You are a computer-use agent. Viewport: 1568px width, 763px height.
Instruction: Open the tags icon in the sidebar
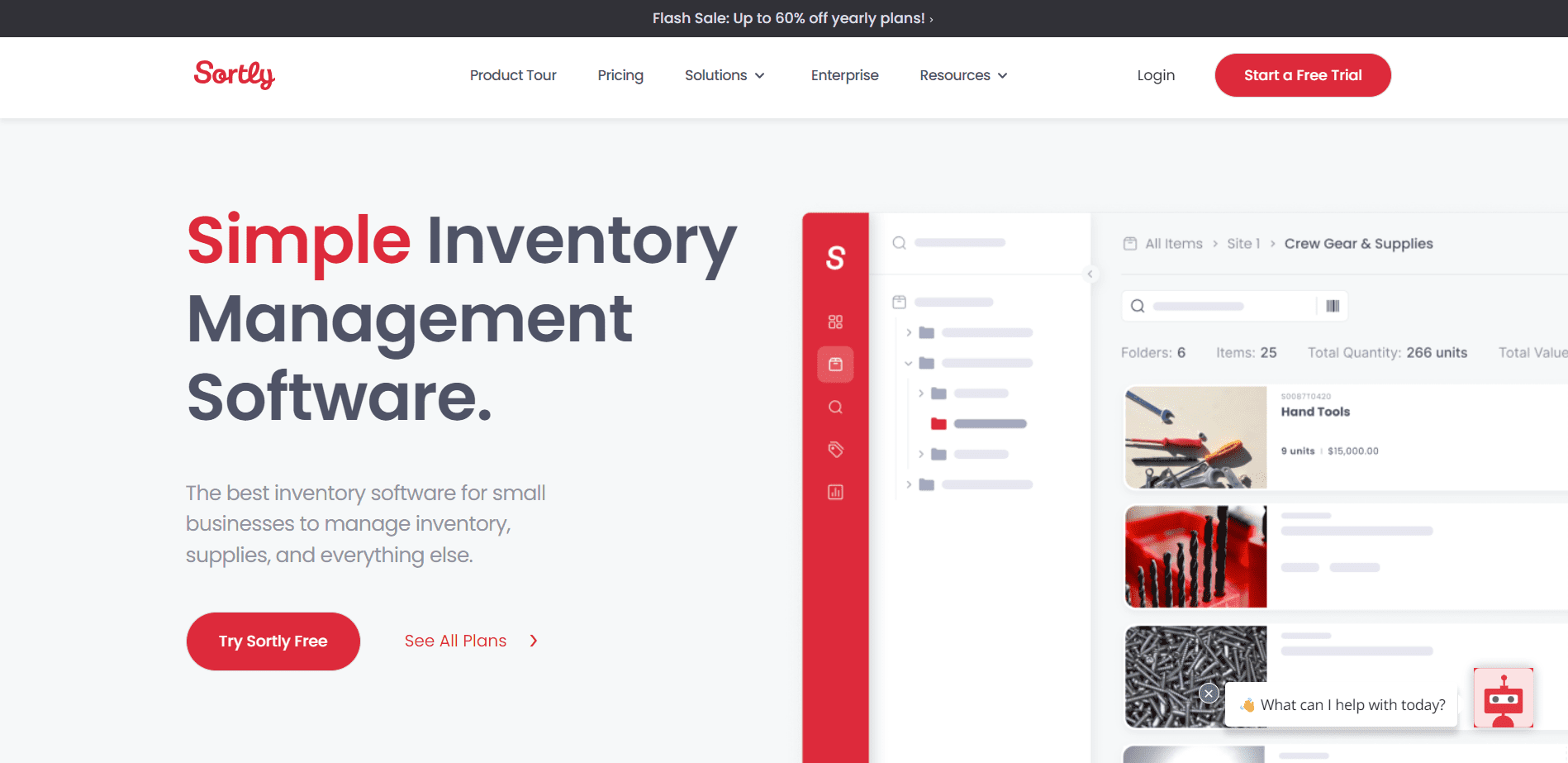pos(835,449)
